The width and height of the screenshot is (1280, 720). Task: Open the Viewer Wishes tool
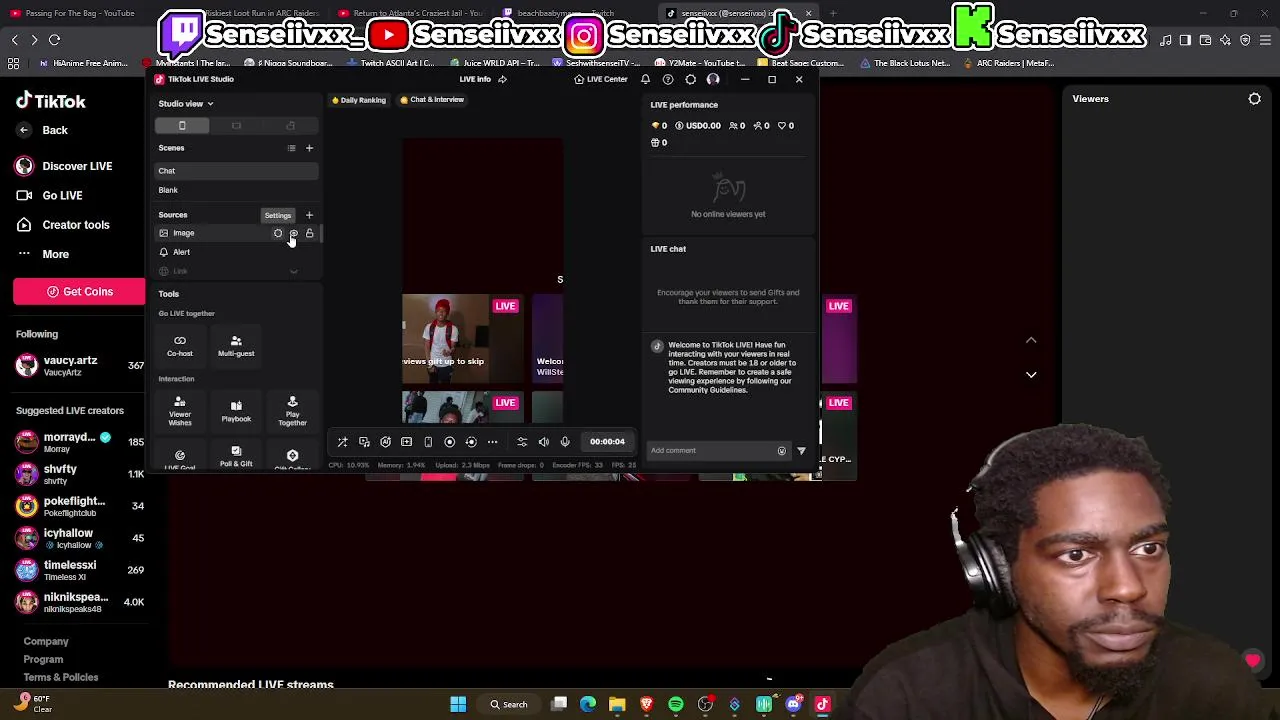(x=180, y=411)
